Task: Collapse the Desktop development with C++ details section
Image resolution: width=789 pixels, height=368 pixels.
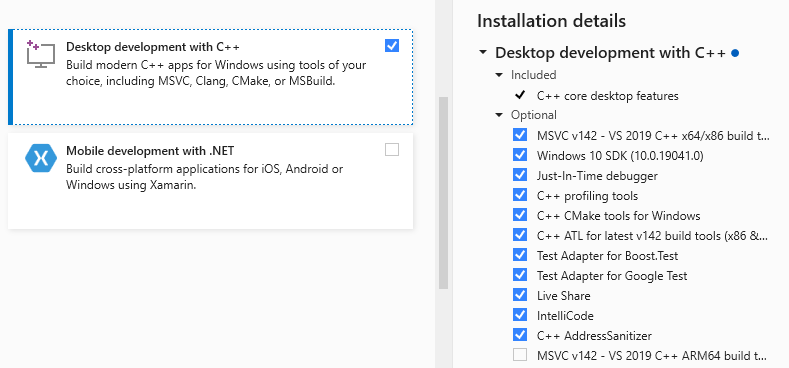Action: click(x=483, y=52)
